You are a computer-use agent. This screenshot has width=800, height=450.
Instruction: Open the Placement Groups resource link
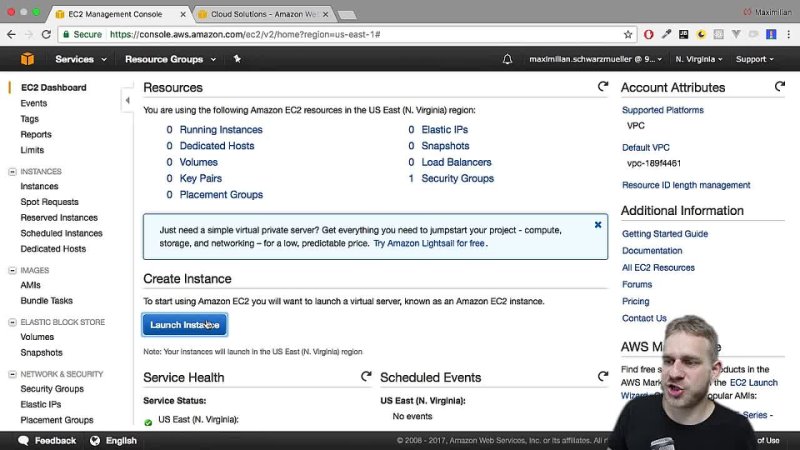(x=221, y=194)
